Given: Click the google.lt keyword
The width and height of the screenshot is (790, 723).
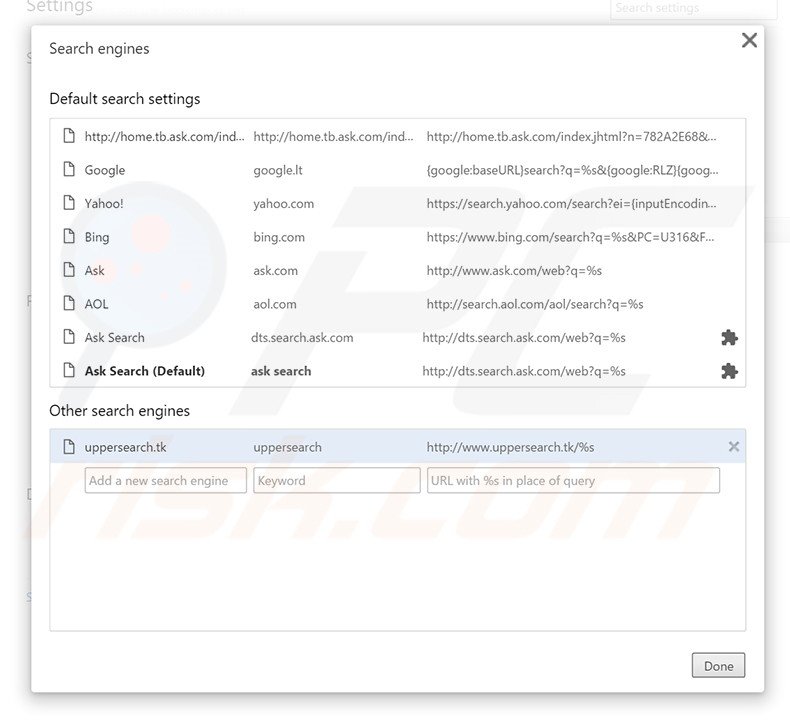Looking at the screenshot, I should pyautogui.click(x=278, y=170).
